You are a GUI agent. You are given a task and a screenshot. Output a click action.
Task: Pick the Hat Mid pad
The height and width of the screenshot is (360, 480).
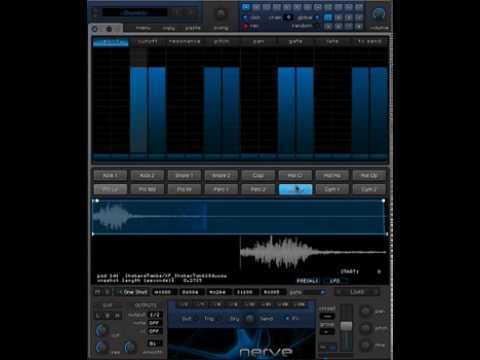click(x=332, y=175)
